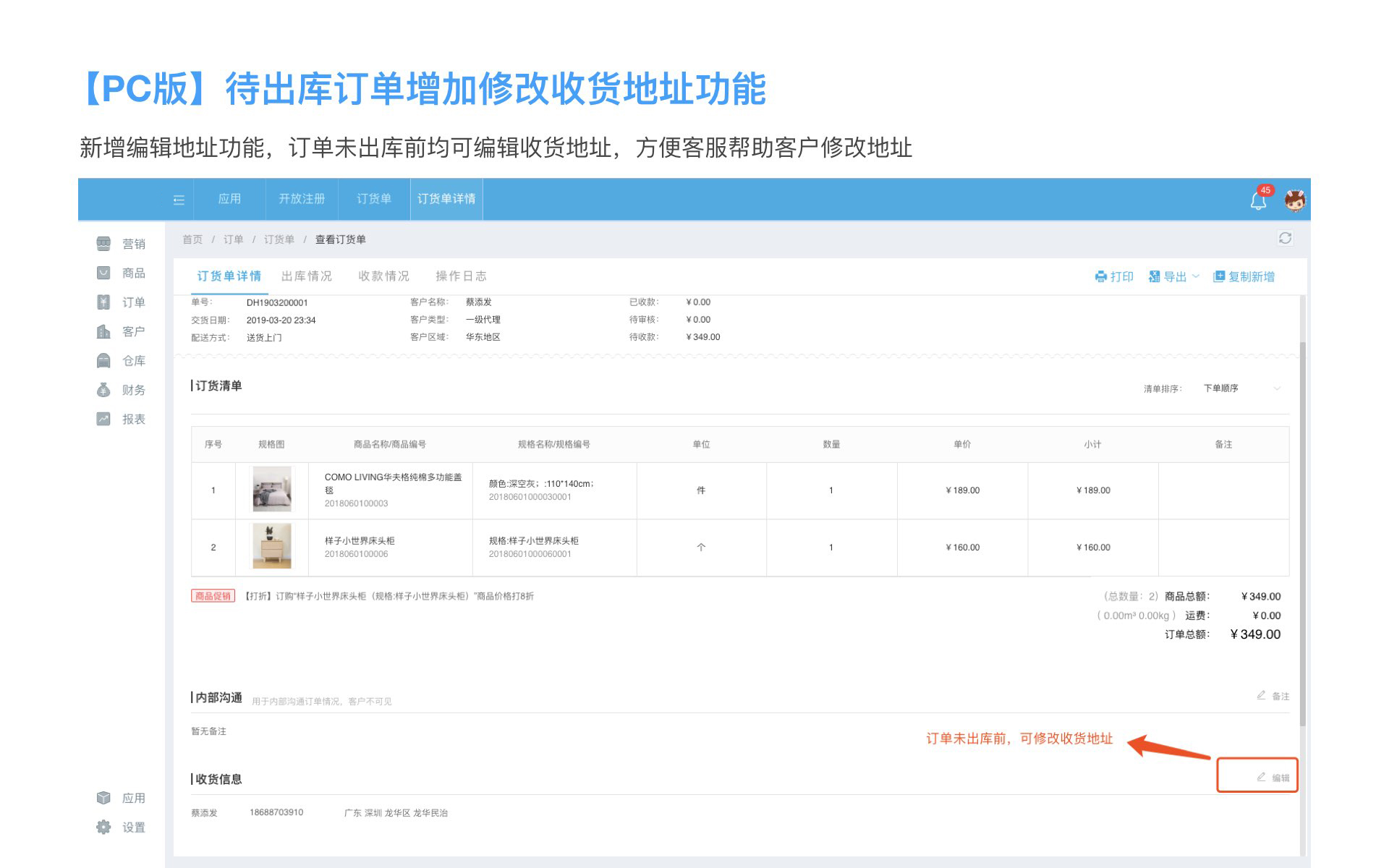
Task: Select 订货单 top navigation tab
Action: [x=373, y=199]
